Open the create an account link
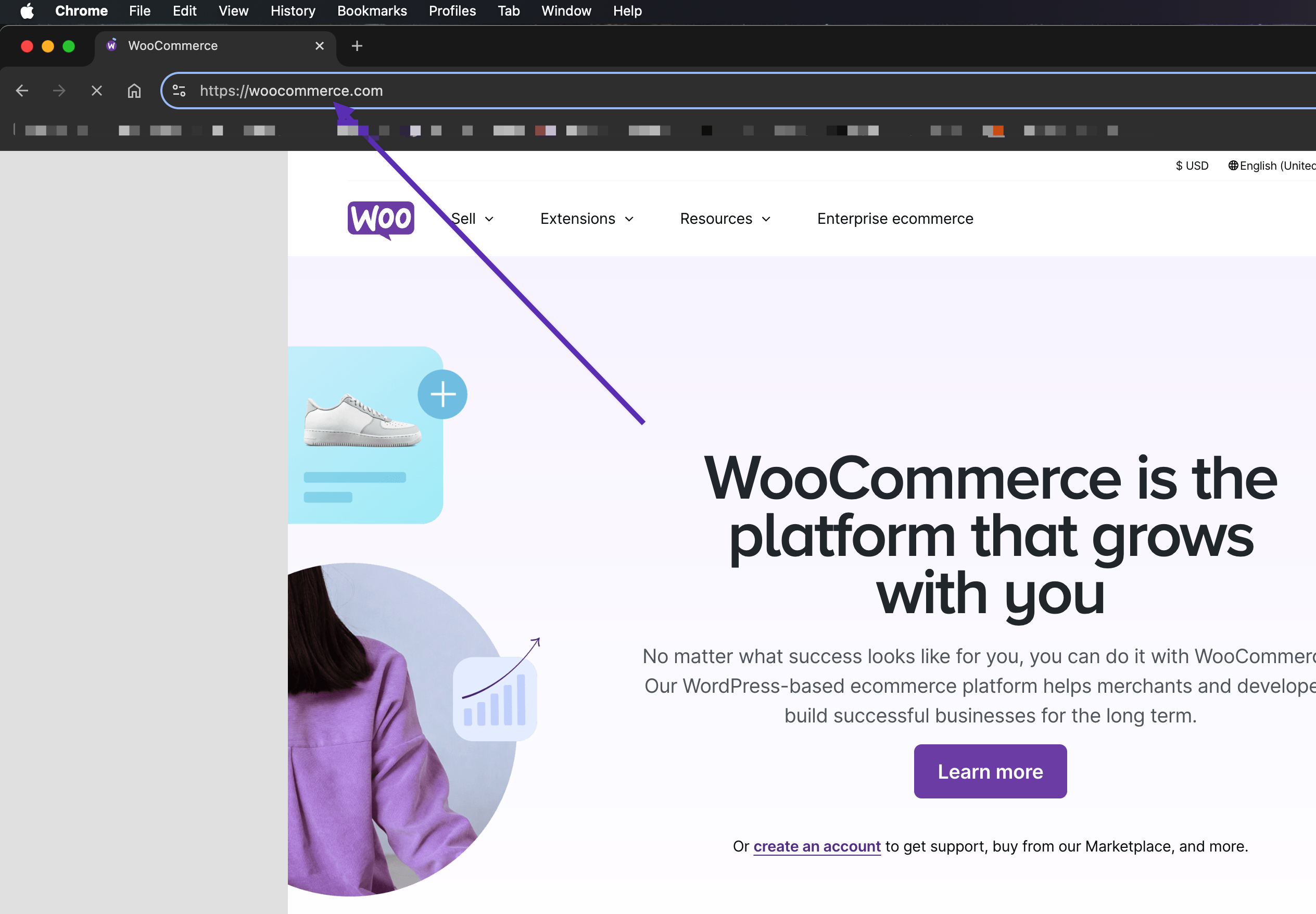The width and height of the screenshot is (1316, 914). pyautogui.click(x=816, y=846)
